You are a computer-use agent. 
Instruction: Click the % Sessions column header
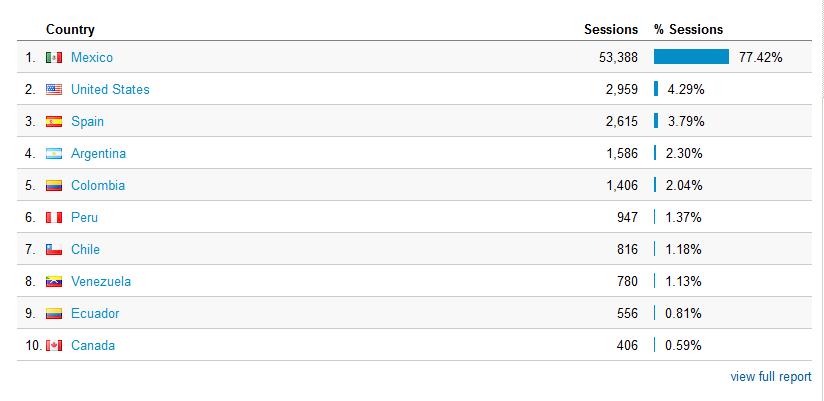(x=688, y=29)
